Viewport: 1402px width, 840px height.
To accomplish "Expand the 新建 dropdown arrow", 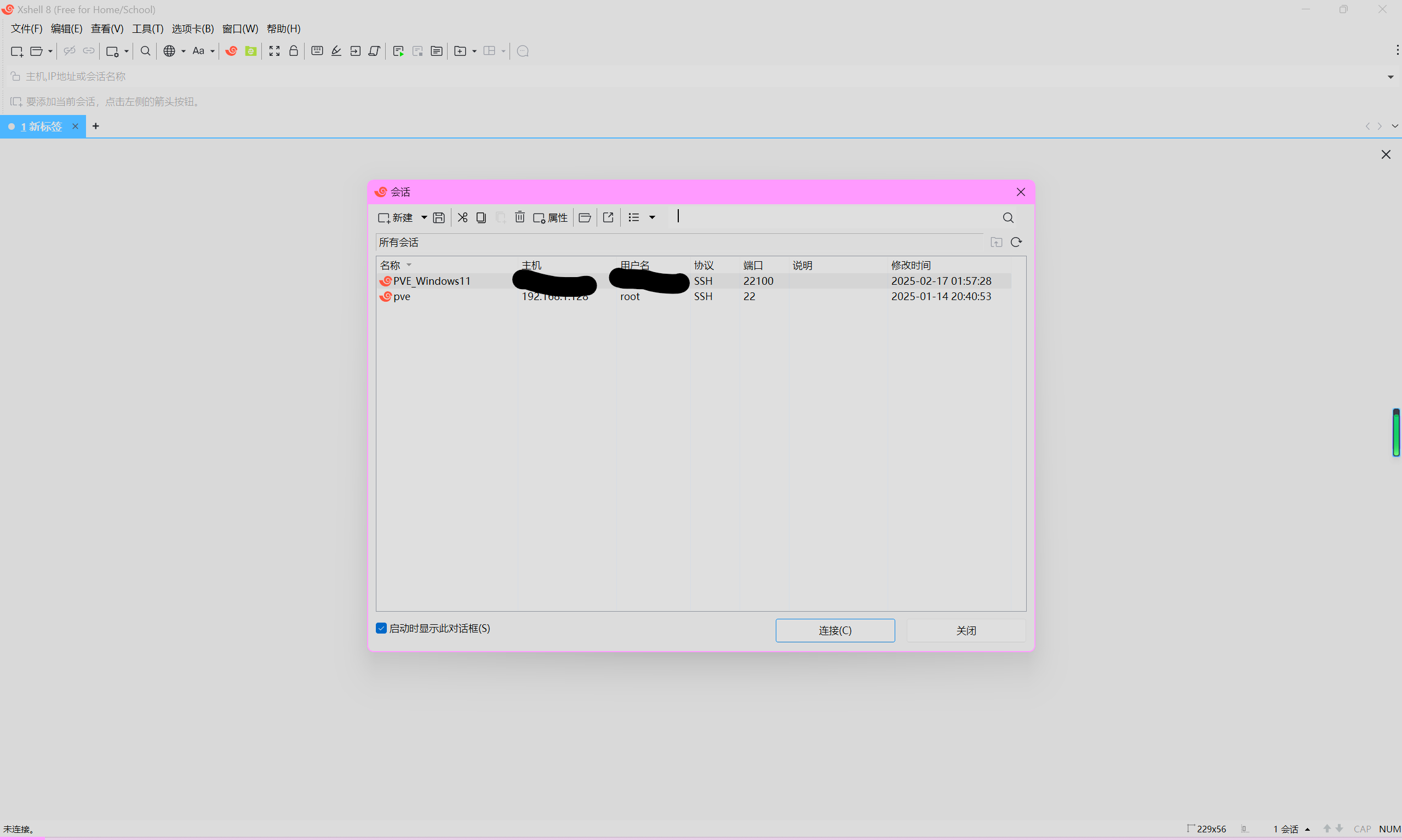I will (424, 217).
